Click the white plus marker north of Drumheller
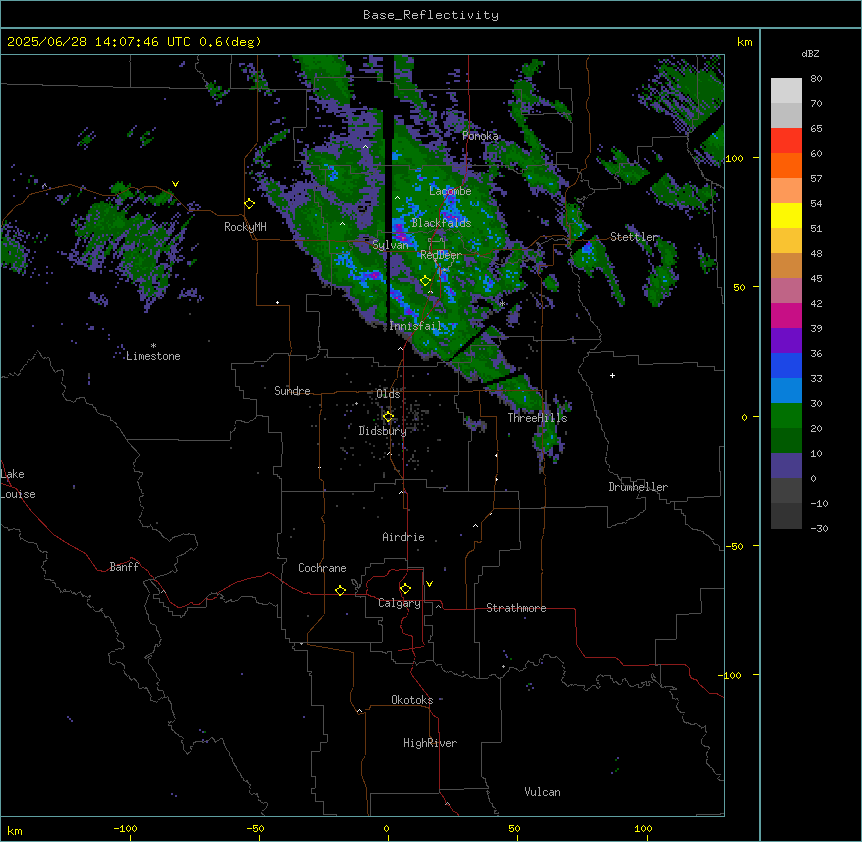 tap(612, 375)
